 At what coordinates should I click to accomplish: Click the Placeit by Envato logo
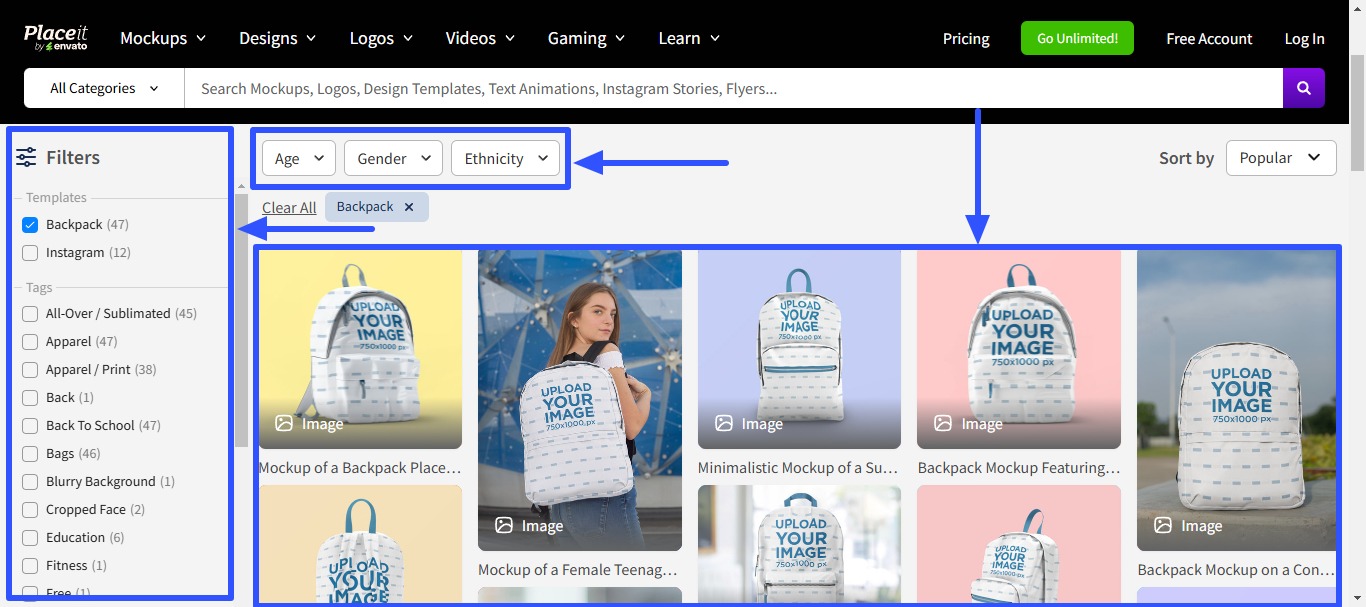56,35
